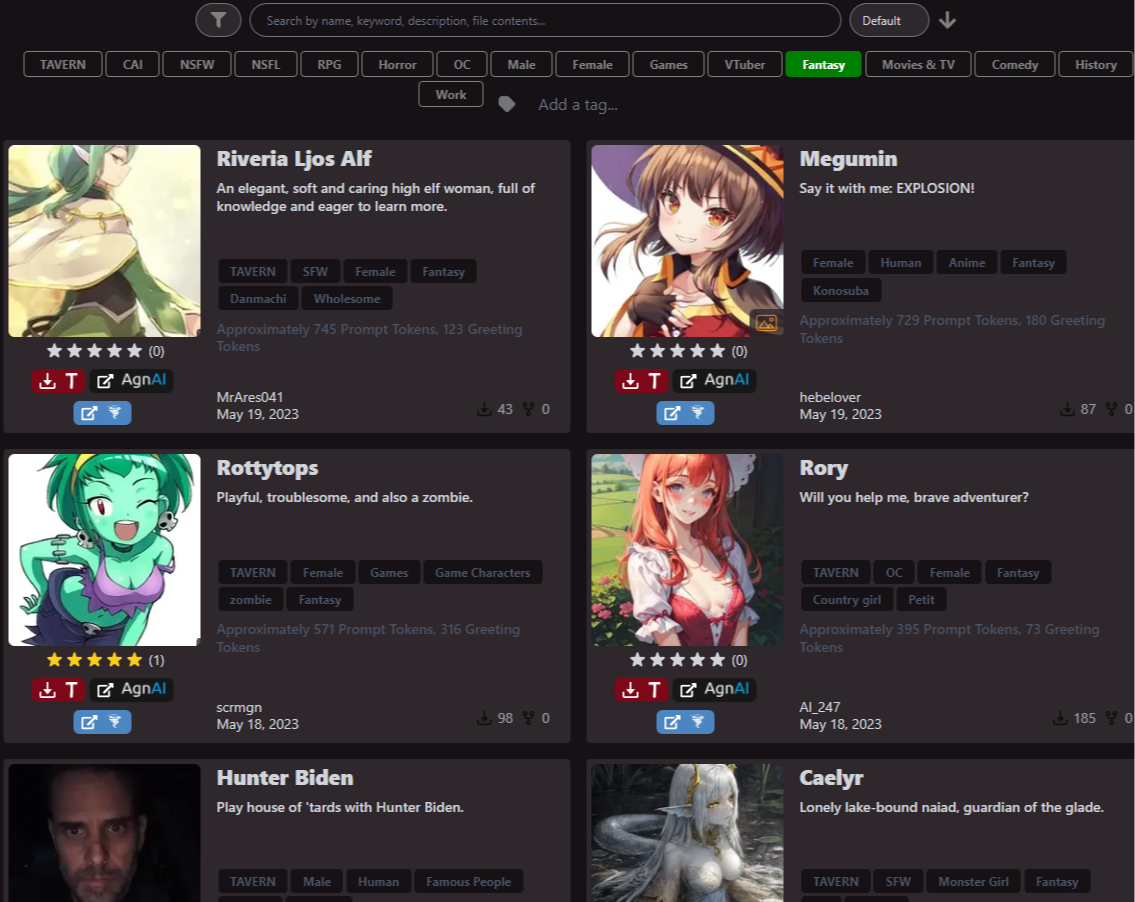Open the filter options funnel button

[x=218, y=20]
